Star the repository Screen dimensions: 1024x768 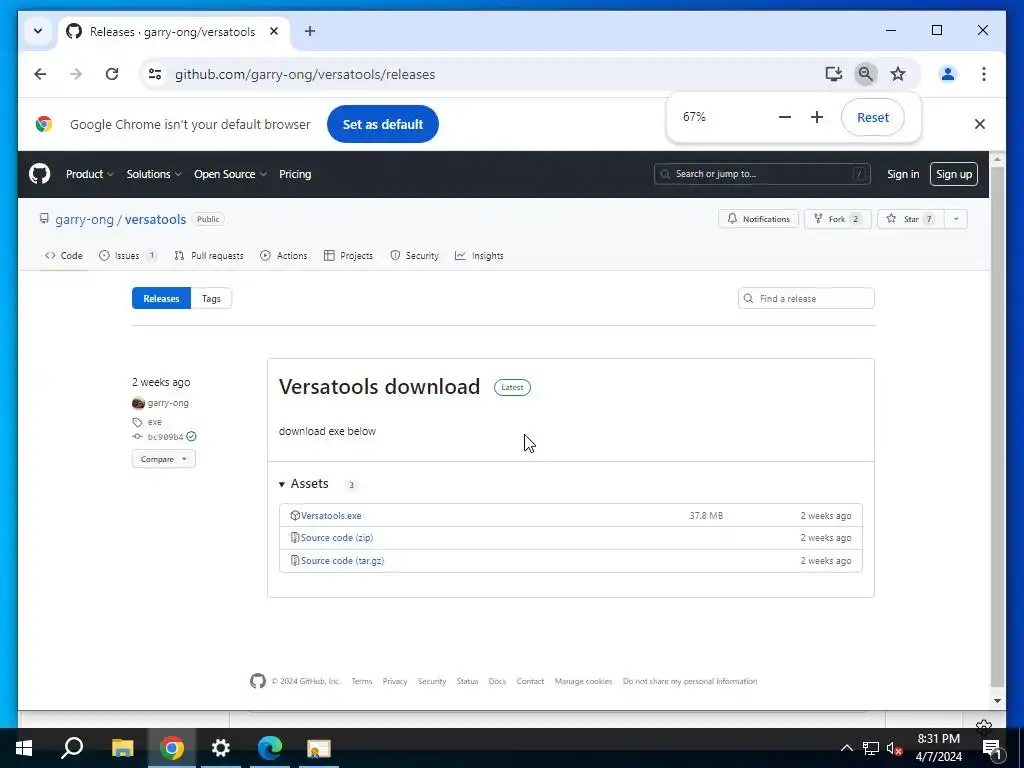point(910,219)
